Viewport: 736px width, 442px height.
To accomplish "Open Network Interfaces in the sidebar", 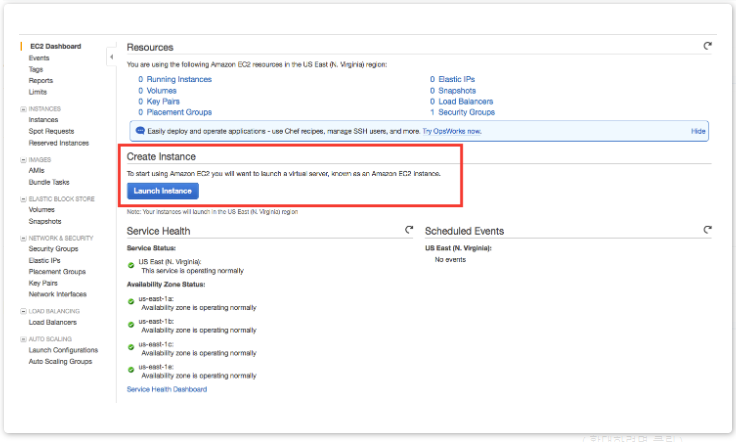I will (x=58, y=294).
